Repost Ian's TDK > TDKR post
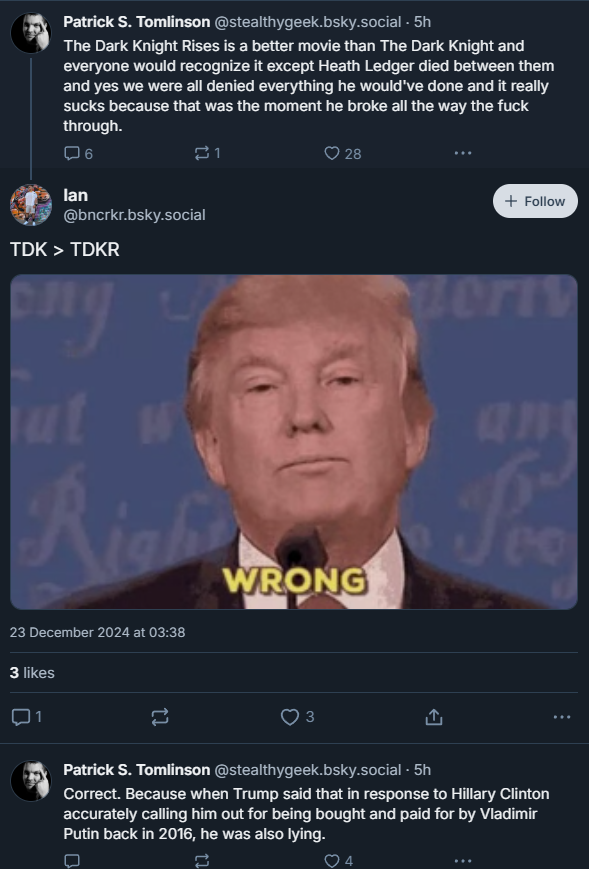 click(160, 717)
